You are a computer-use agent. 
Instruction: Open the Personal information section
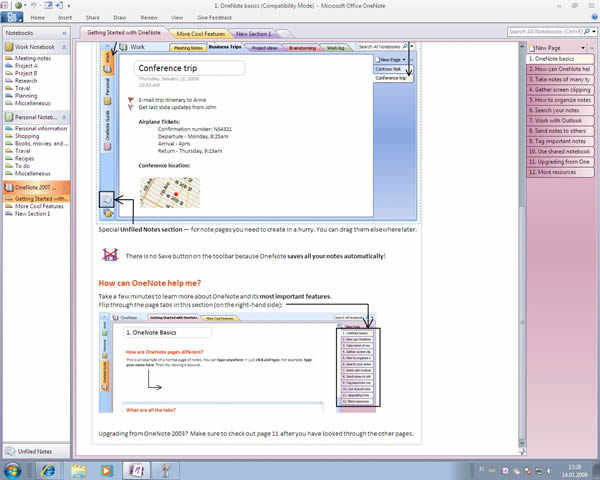click(41, 129)
